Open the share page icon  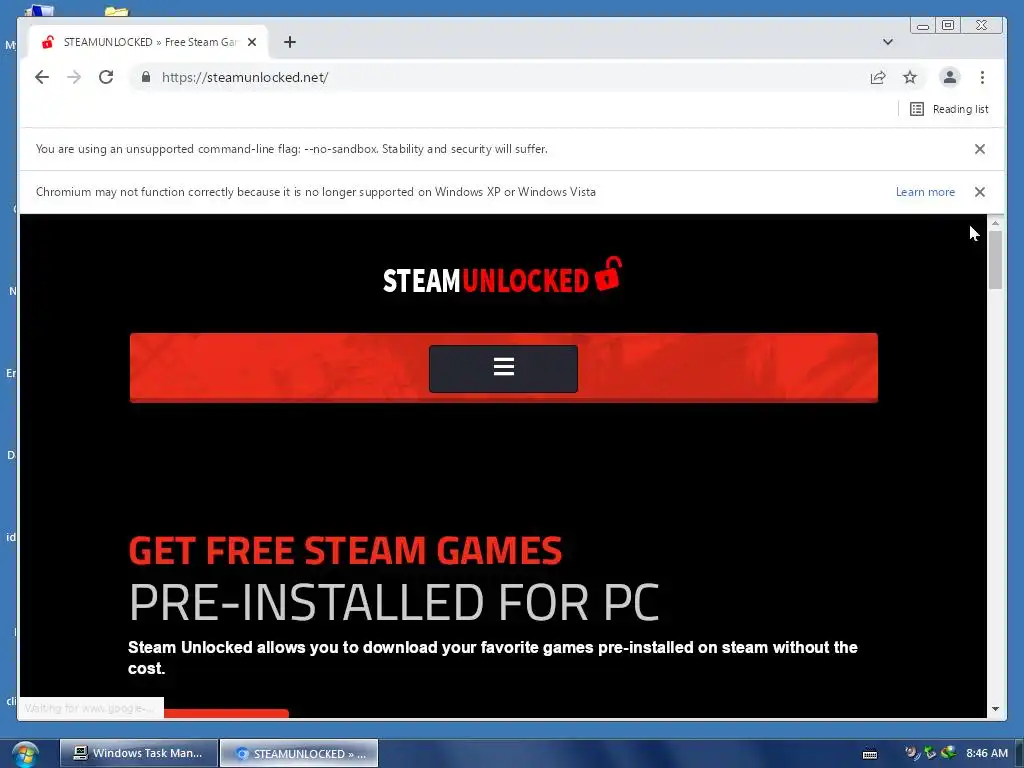878,77
